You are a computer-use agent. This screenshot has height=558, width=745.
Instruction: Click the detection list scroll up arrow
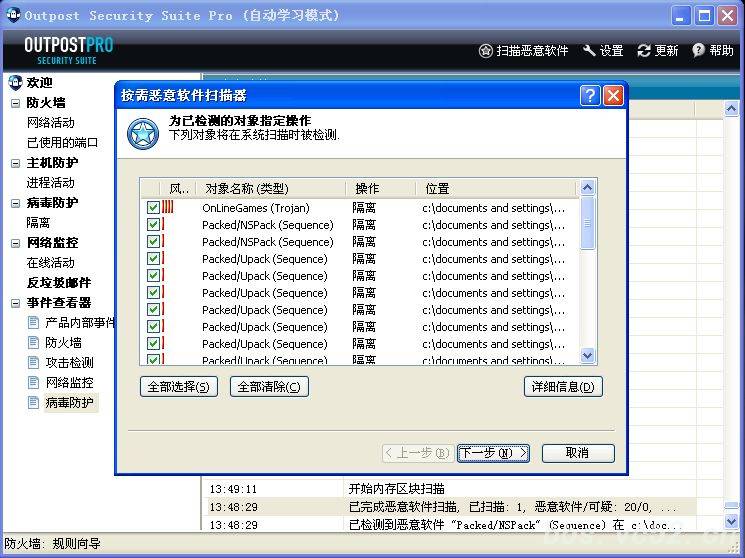click(587, 188)
